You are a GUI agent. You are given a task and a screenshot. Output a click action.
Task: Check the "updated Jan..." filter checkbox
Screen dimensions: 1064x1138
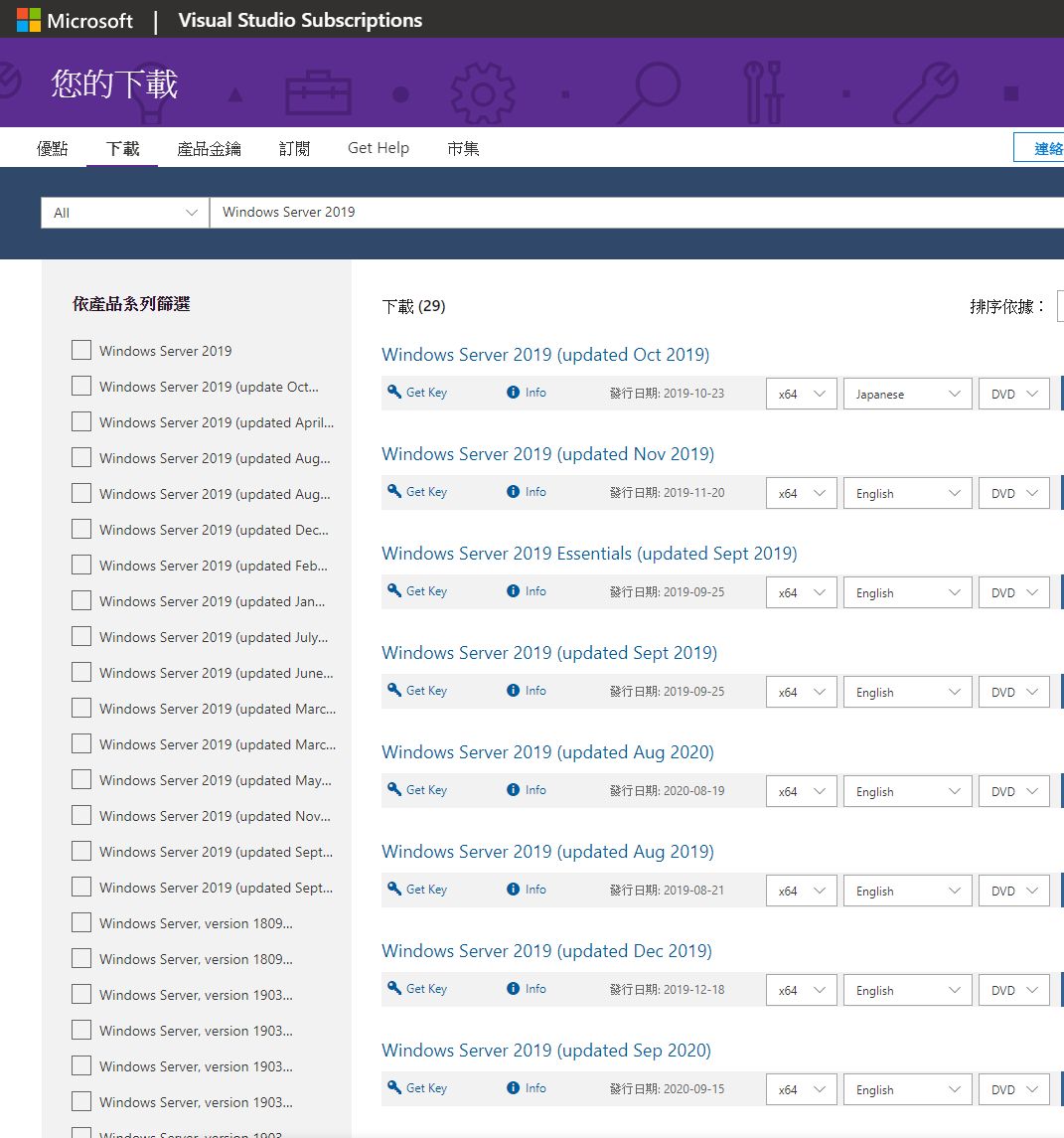point(81,600)
